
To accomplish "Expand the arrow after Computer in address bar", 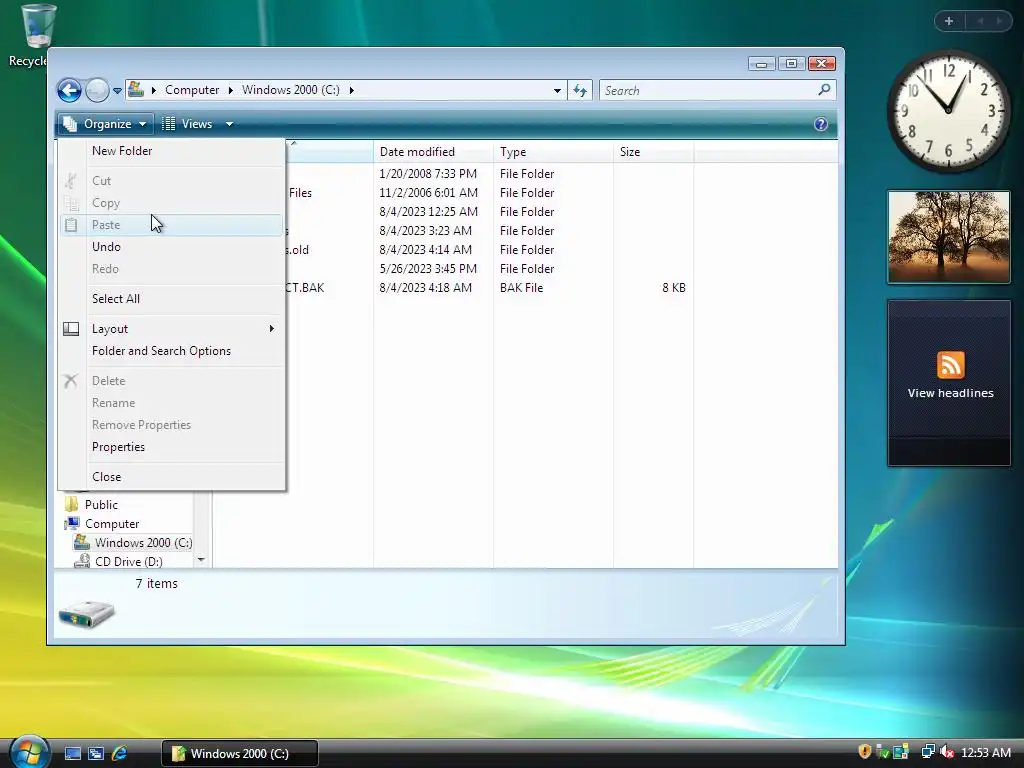I will pos(231,90).
